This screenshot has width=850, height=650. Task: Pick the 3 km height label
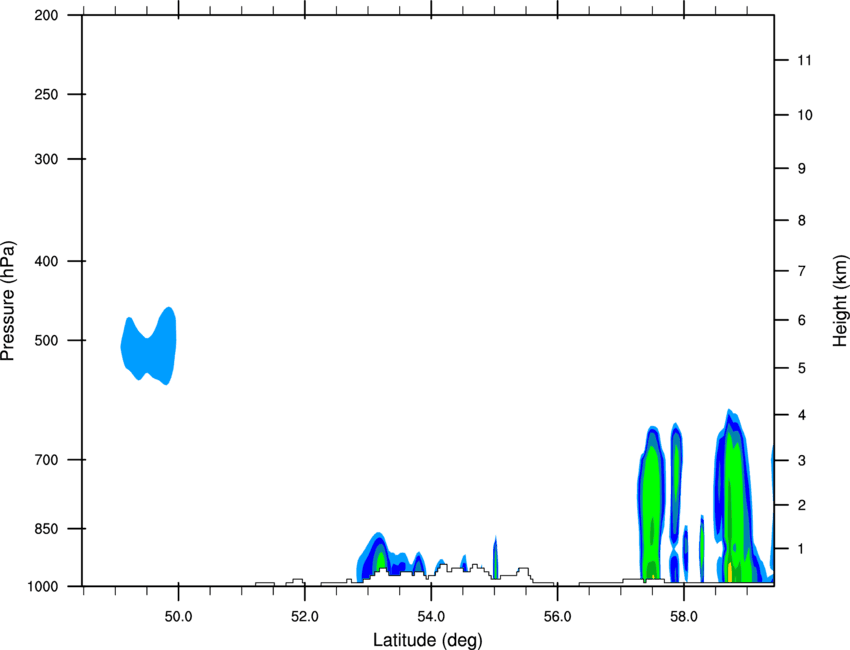point(802,461)
